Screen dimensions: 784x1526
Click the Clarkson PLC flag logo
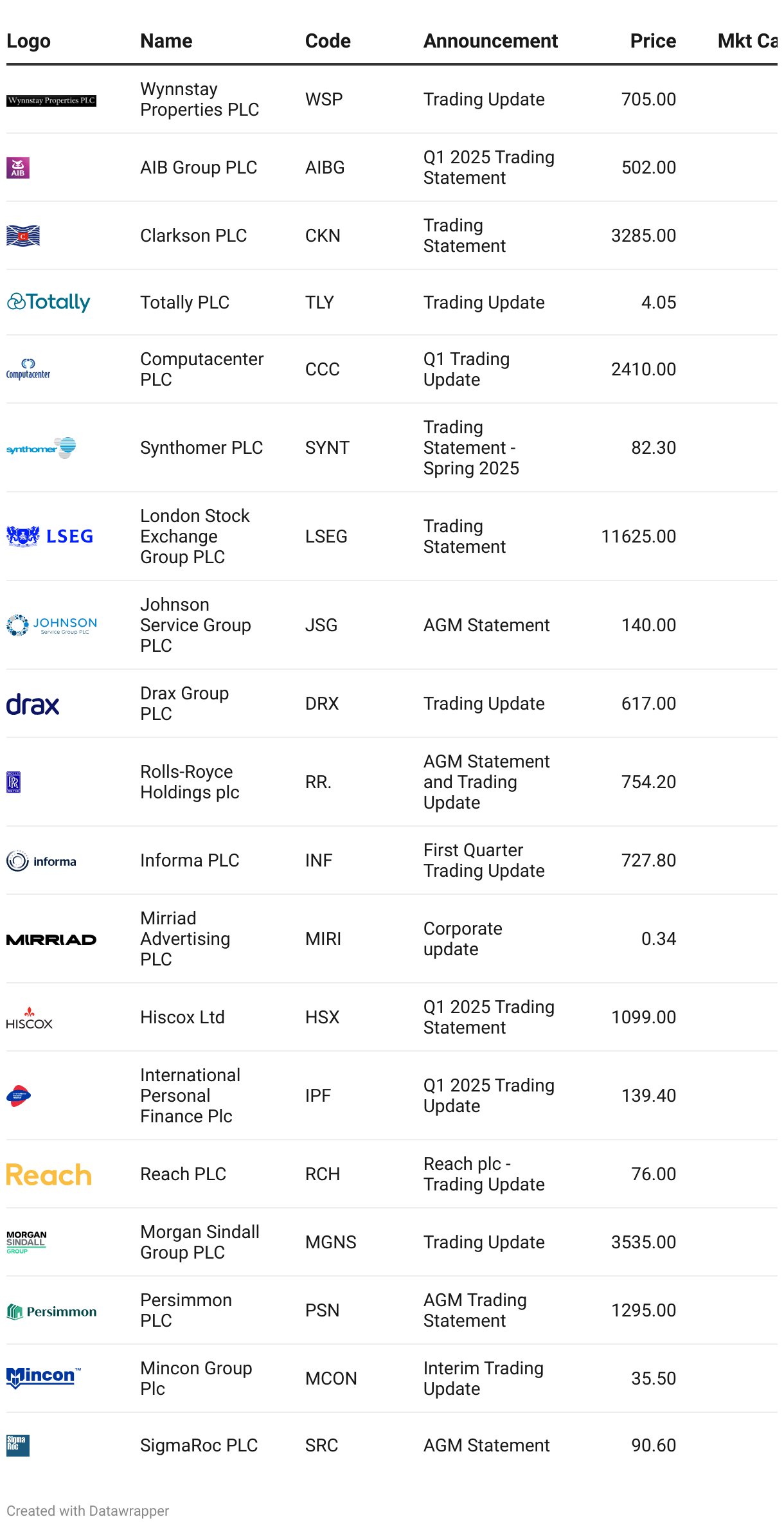(x=23, y=236)
